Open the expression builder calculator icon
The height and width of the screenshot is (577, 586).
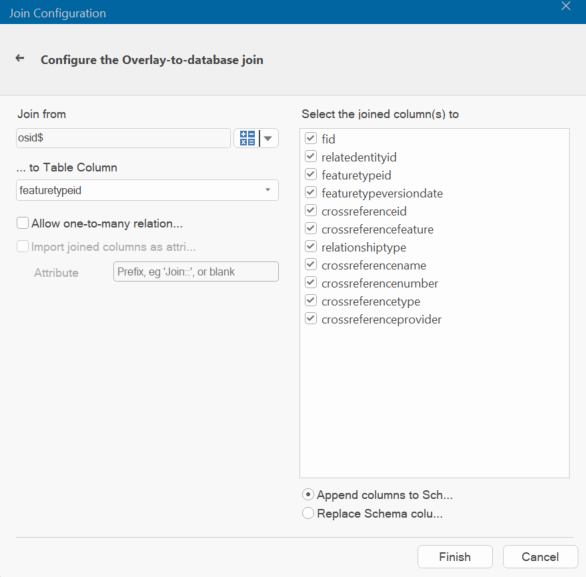click(x=247, y=138)
